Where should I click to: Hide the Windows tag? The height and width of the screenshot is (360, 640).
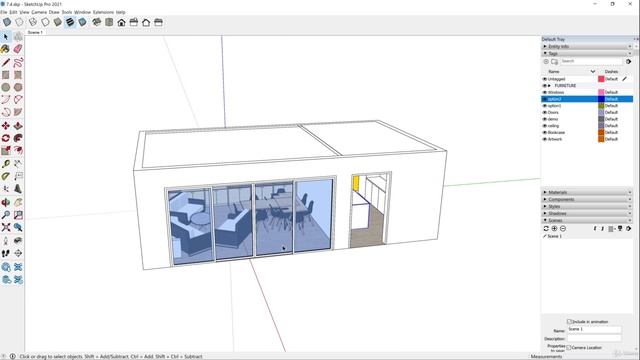tap(544, 92)
